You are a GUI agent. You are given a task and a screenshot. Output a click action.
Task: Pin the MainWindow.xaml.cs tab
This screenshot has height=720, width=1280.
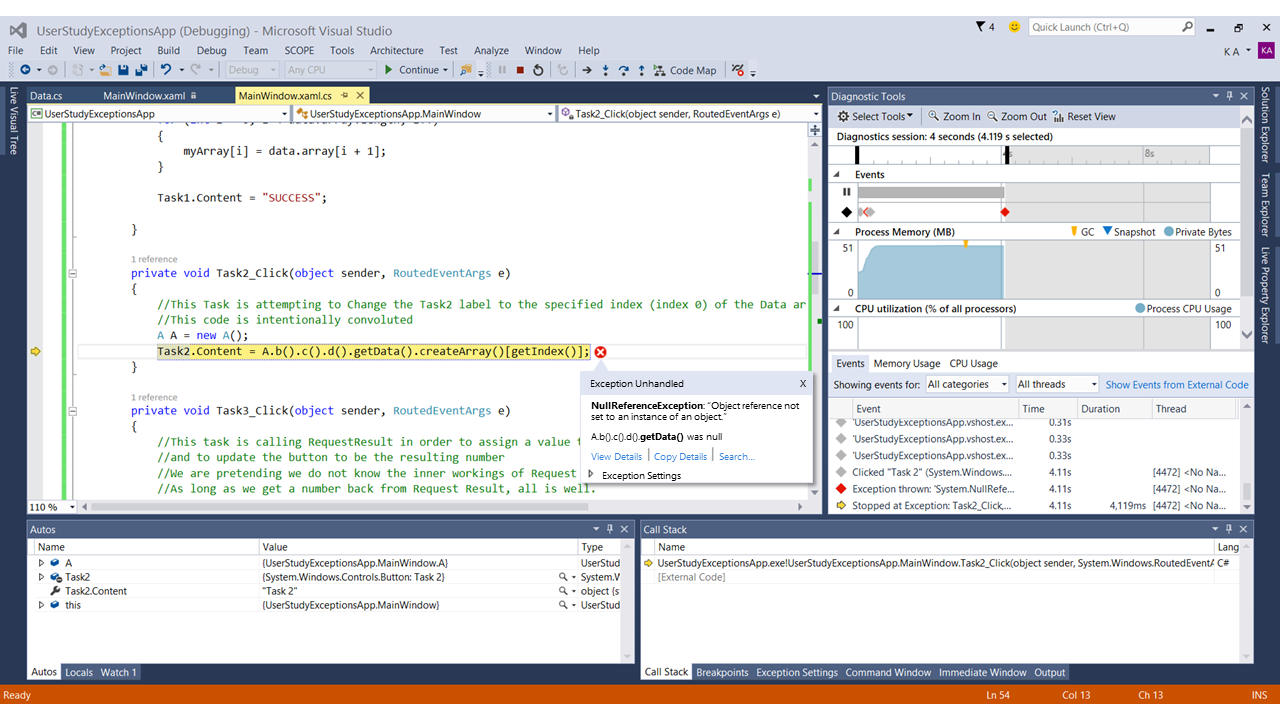(343, 96)
